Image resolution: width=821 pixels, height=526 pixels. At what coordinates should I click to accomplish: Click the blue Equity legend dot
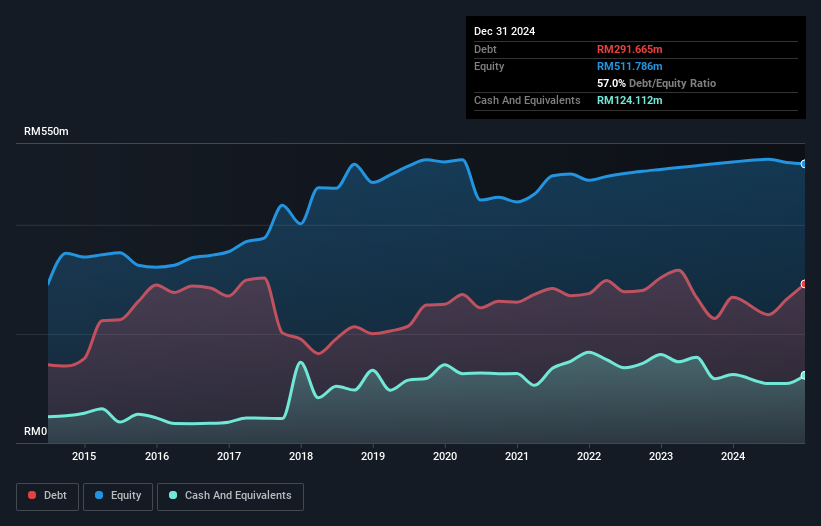pyautogui.click(x=99, y=495)
